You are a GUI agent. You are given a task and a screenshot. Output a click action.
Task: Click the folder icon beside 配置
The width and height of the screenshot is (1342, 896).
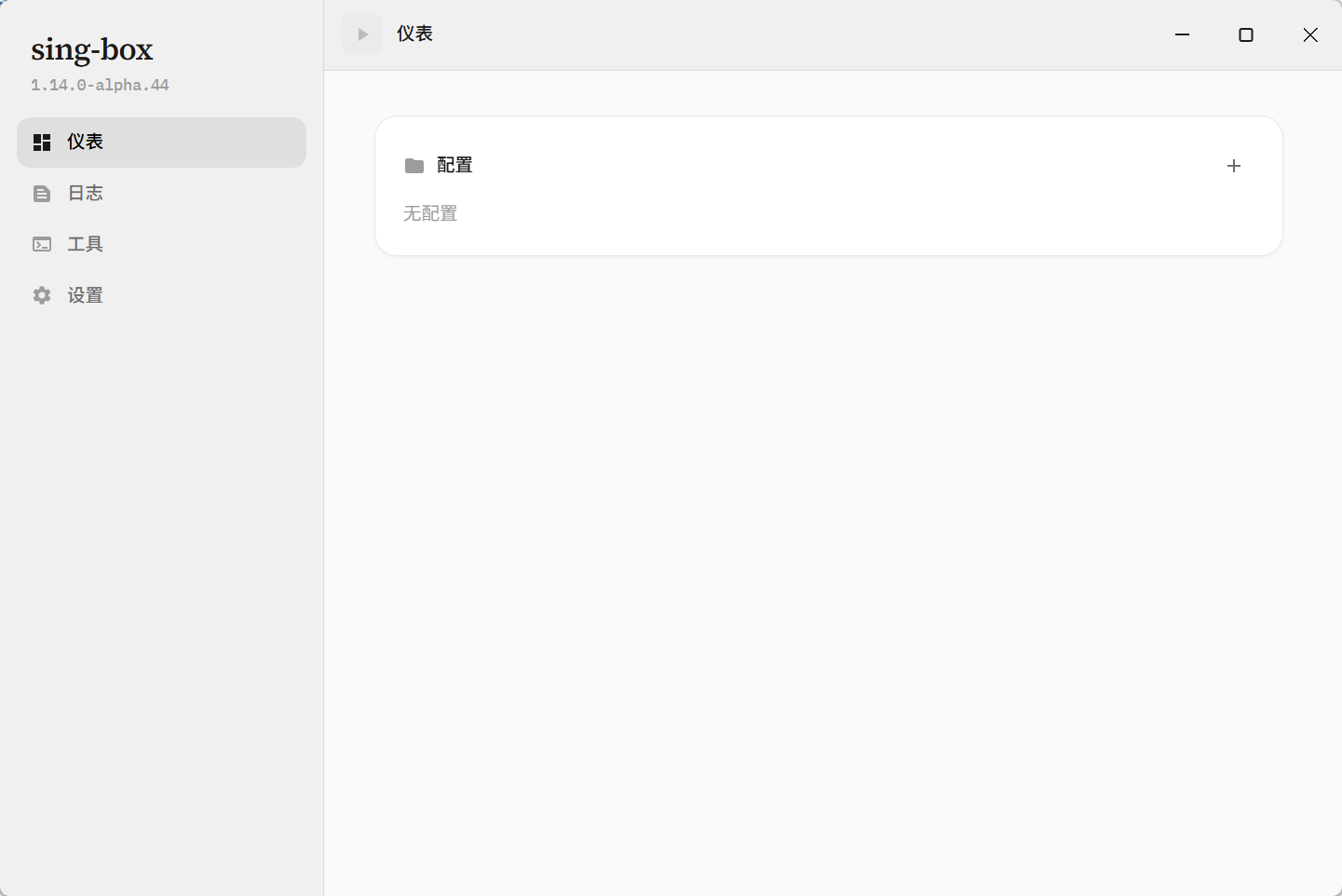coord(414,166)
